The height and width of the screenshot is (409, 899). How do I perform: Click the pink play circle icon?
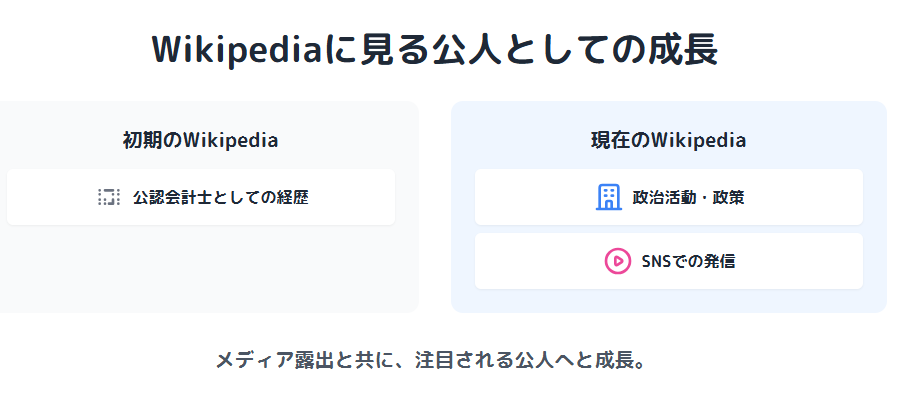click(x=617, y=261)
